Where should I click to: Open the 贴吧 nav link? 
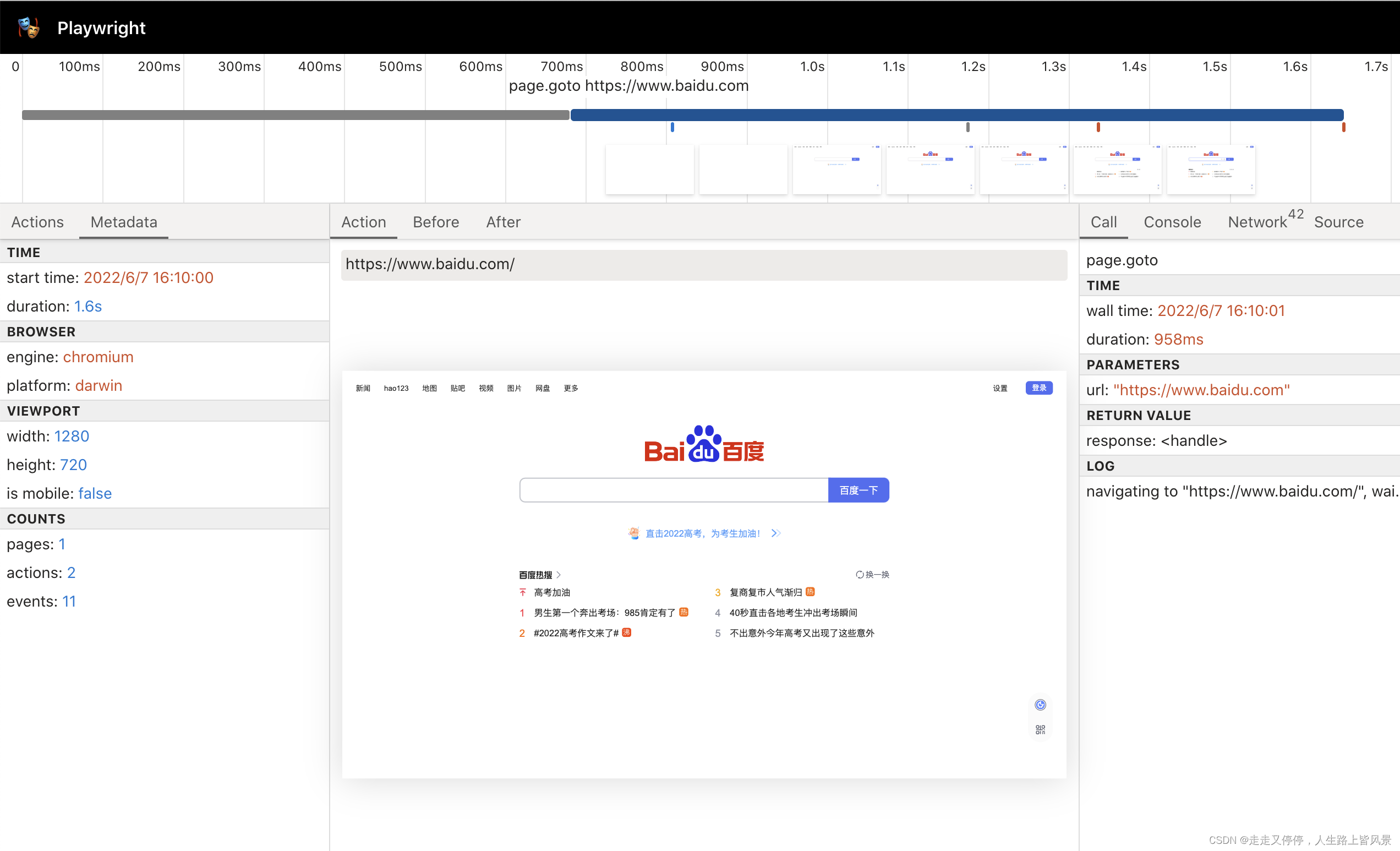click(x=457, y=388)
